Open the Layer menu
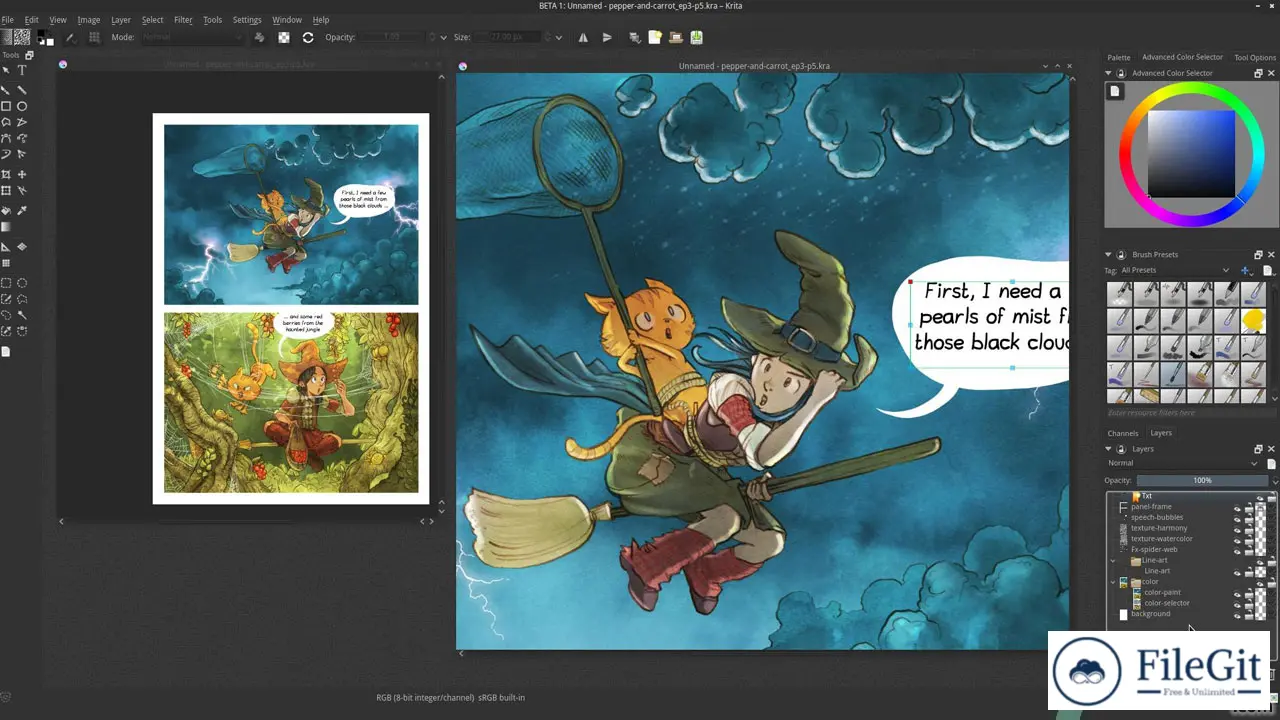The height and width of the screenshot is (720, 1280). coord(120,19)
